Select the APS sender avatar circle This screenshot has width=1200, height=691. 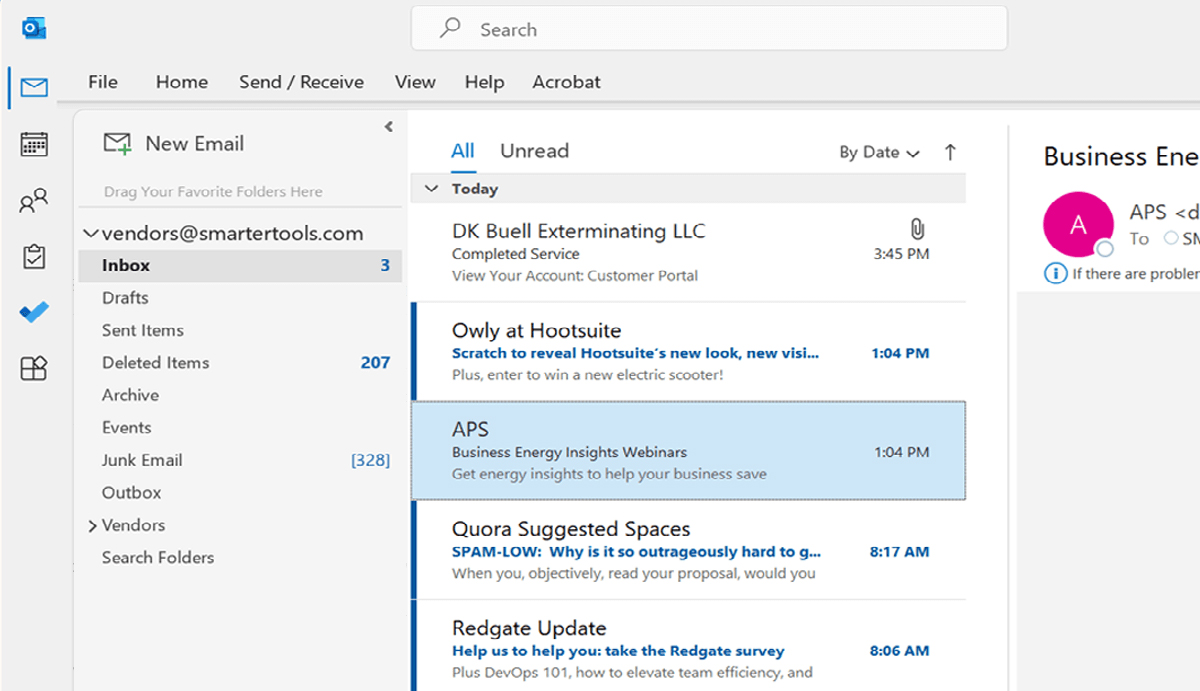pyautogui.click(x=1079, y=224)
